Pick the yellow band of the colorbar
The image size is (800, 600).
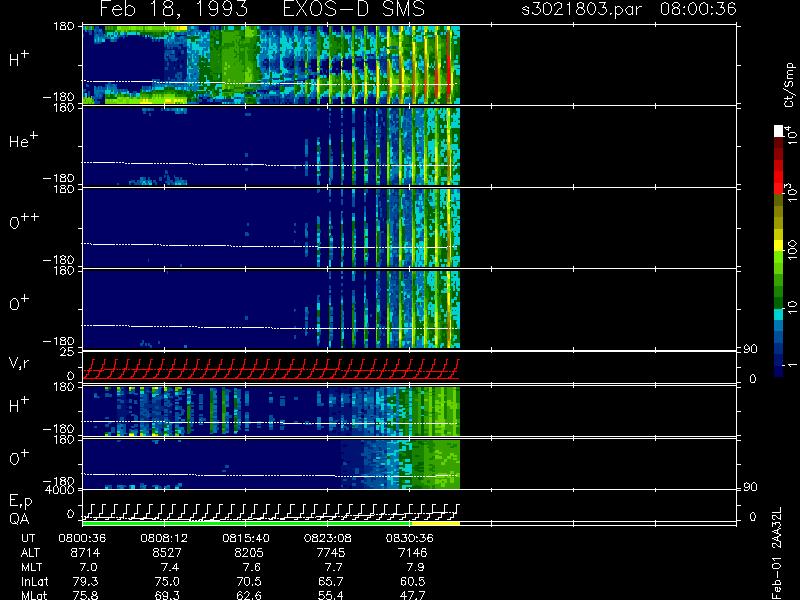(x=779, y=247)
